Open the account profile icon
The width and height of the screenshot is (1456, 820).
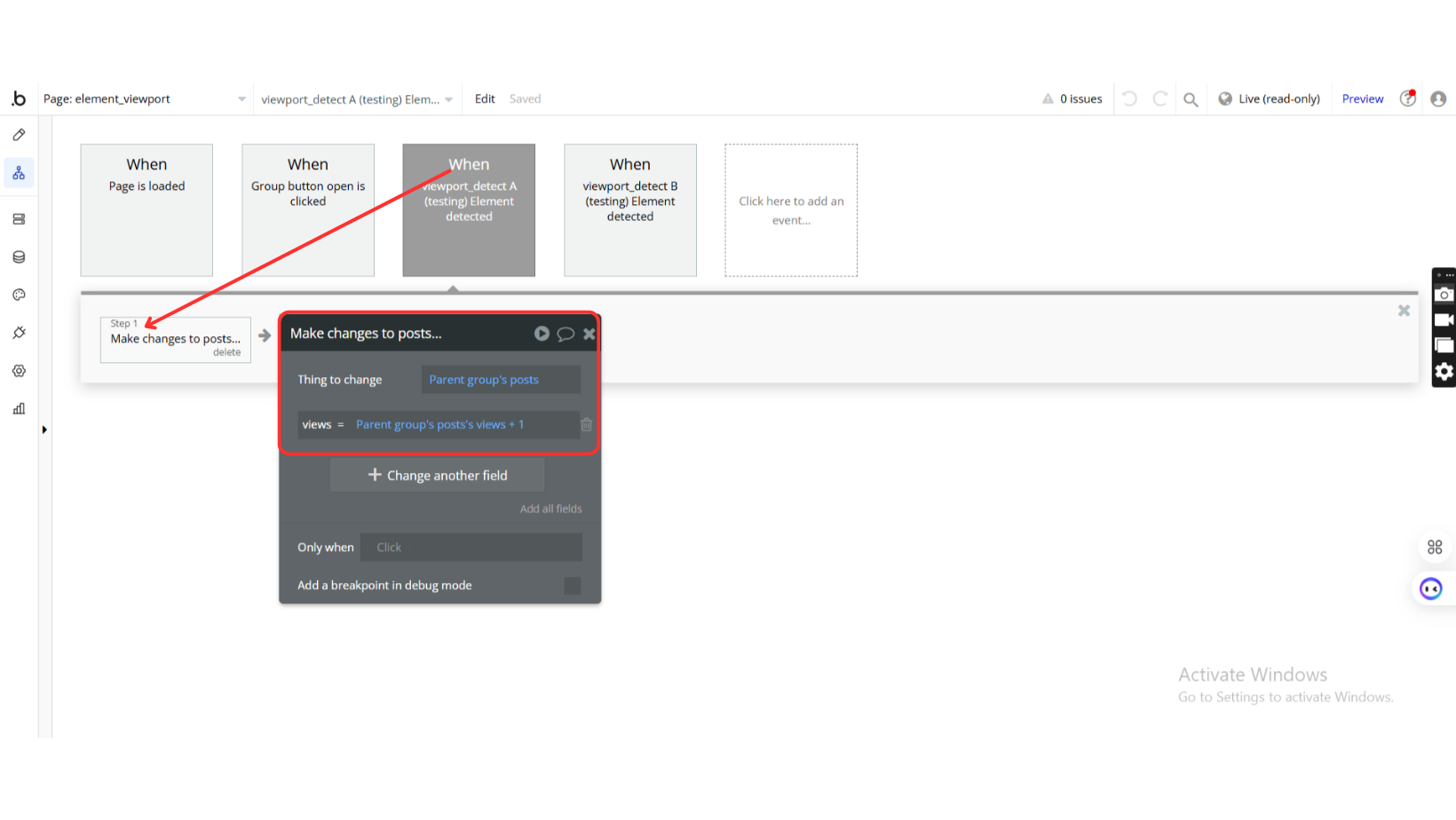pyautogui.click(x=1438, y=99)
